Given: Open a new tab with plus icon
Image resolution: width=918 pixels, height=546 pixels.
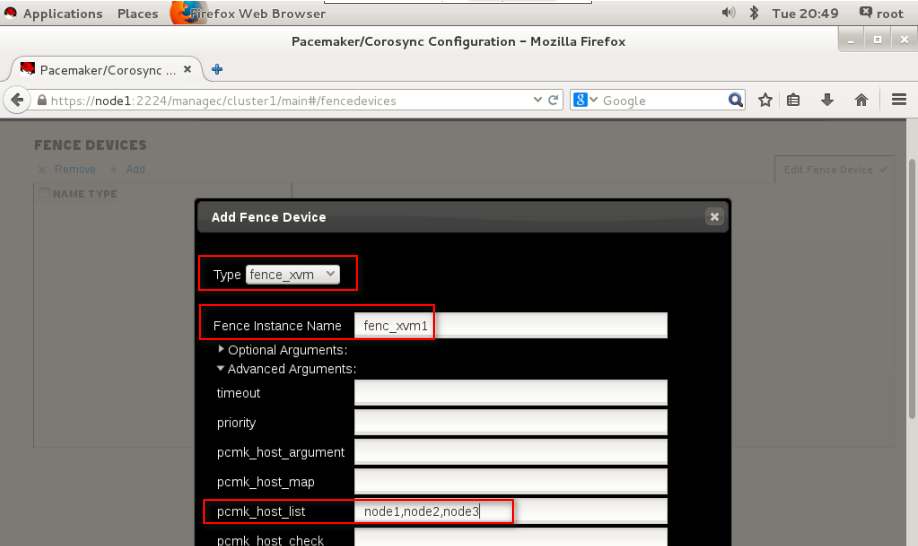Looking at the screenshot, I should click(217, 69).
